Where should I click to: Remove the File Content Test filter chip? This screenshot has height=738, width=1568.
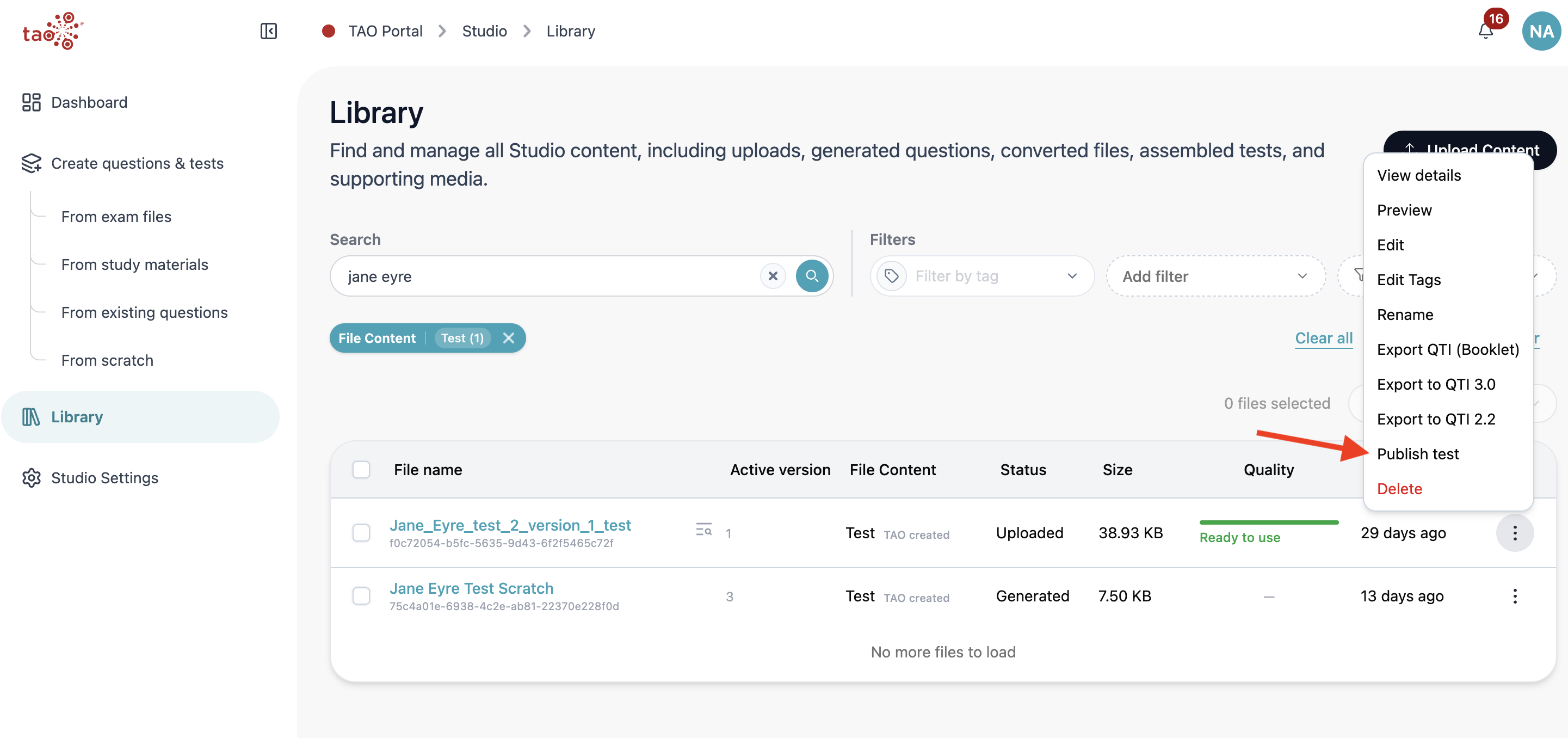508,338
